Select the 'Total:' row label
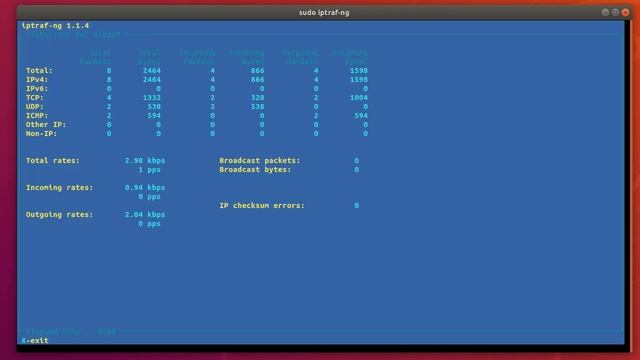This screenshot has height=360, width=640. point(39,71)
